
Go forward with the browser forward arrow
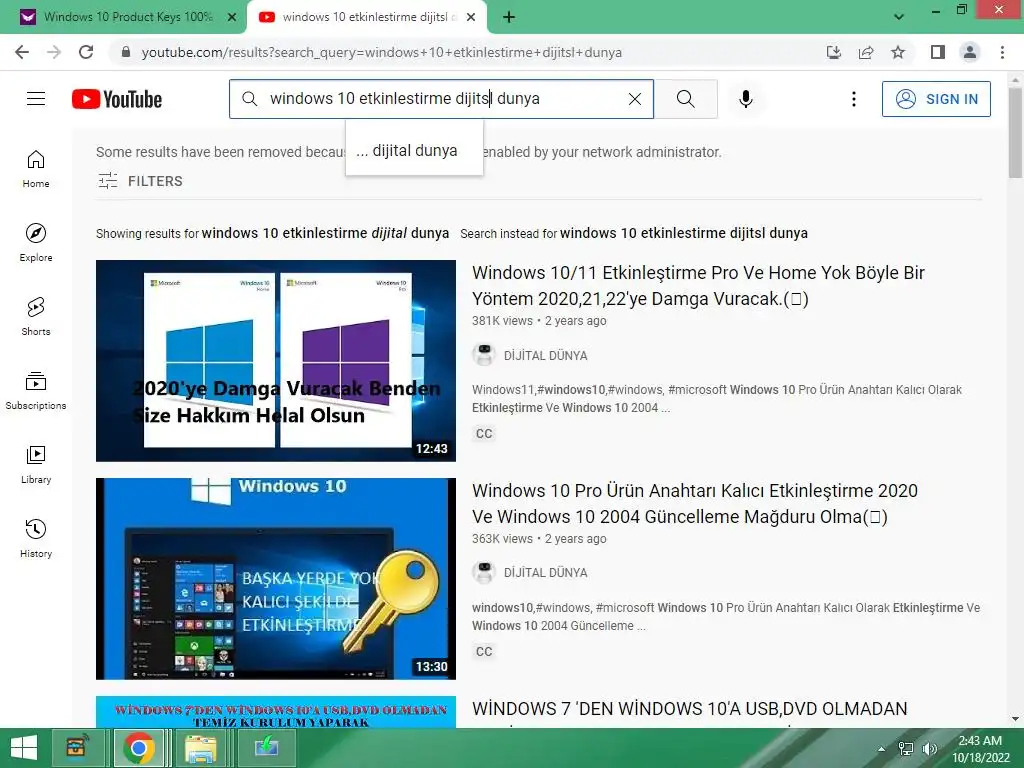(x=54, y=52)
